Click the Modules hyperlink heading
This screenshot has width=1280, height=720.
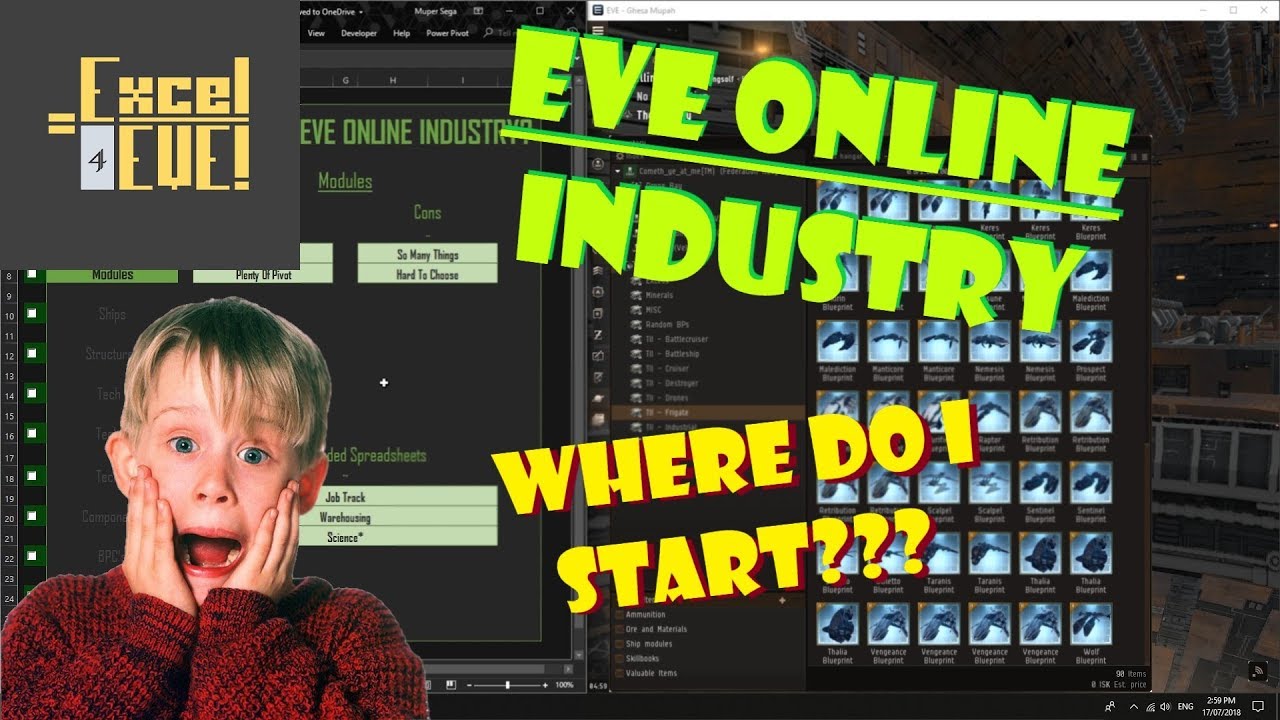pyautogui.click(x=345, y=181)
